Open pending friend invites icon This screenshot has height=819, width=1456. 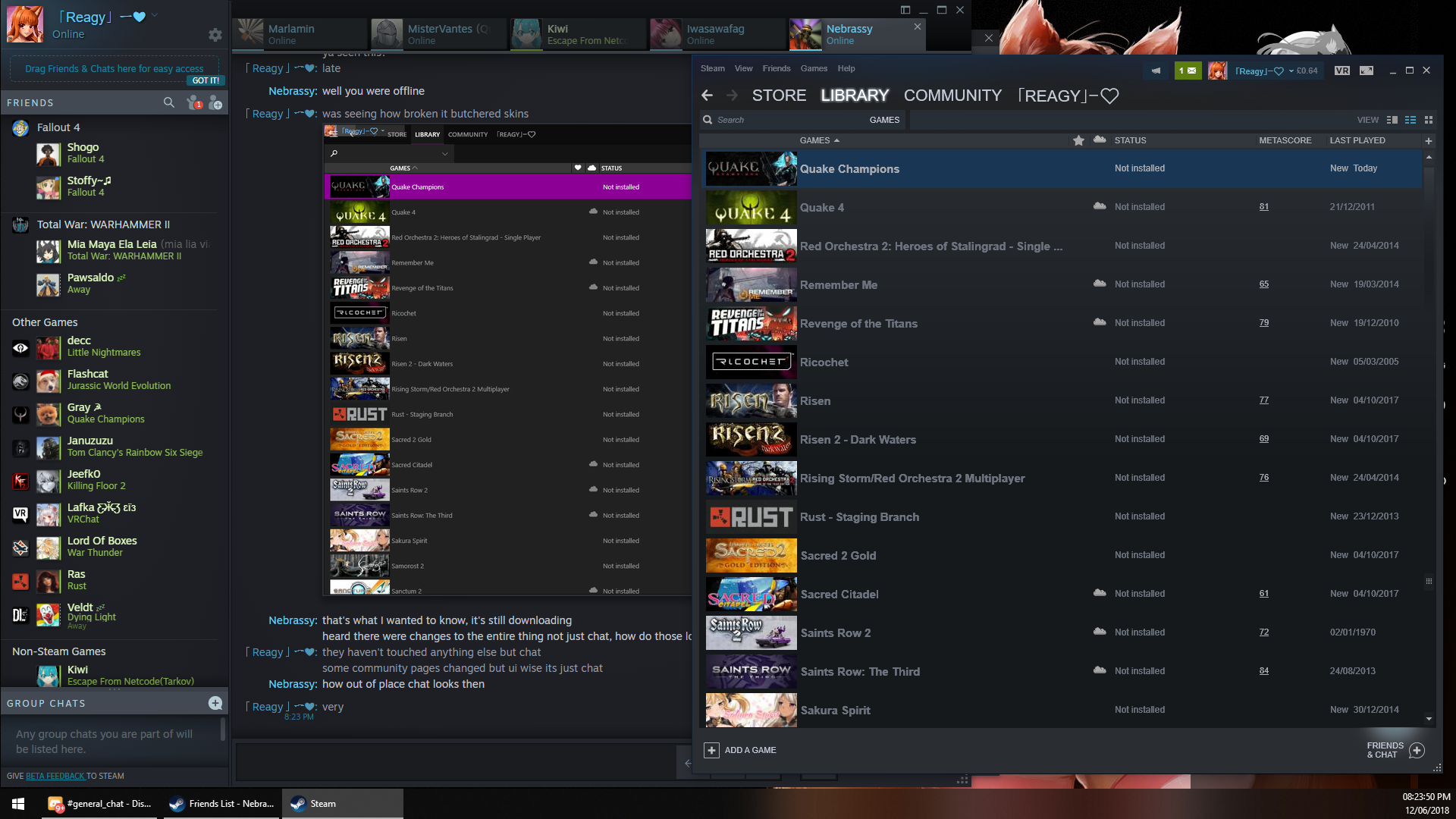click(x=193, y=102)
